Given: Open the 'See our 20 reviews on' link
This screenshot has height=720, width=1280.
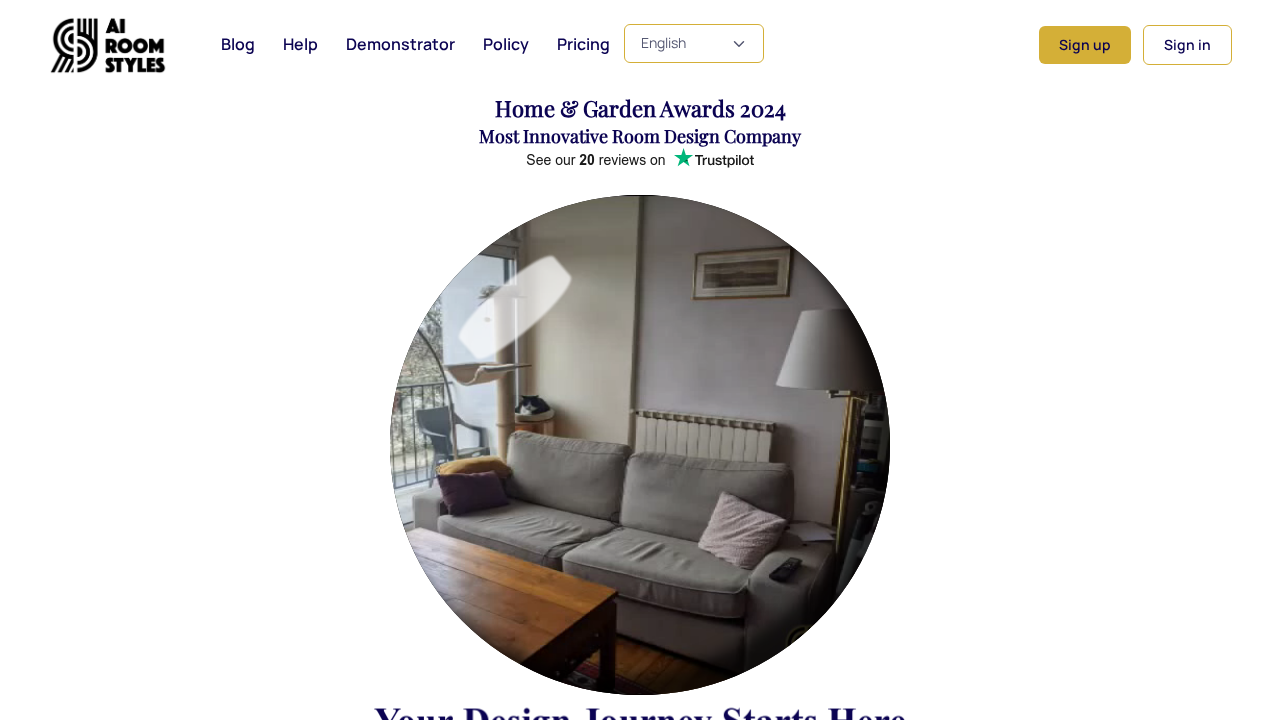Looking at the screenshot, I should (x=596, y=160).
